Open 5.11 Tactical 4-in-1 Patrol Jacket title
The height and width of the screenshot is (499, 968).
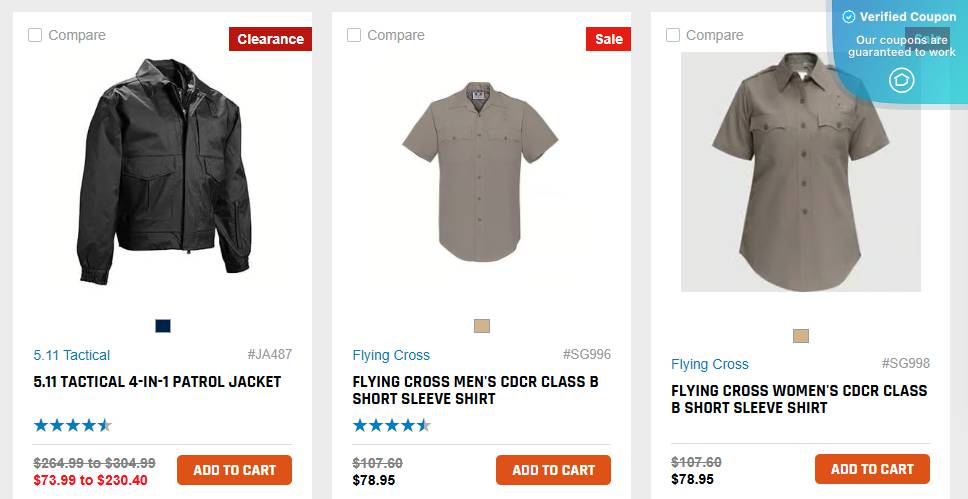coord(157,382)
